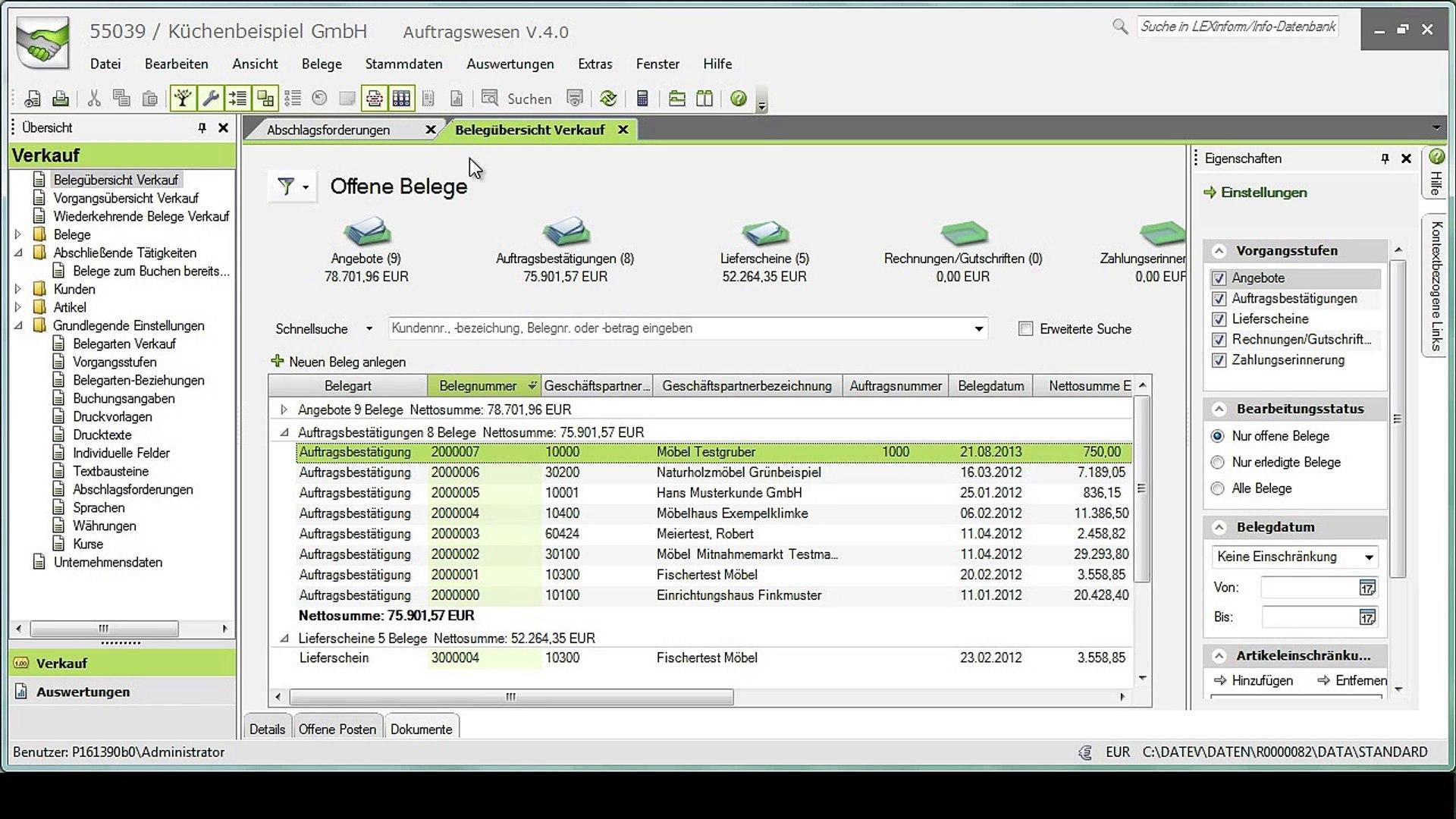Viewport: 1456px width, 819px height.
Task: Expand the Angebote 9 Belege group
Action: point(284,409)
